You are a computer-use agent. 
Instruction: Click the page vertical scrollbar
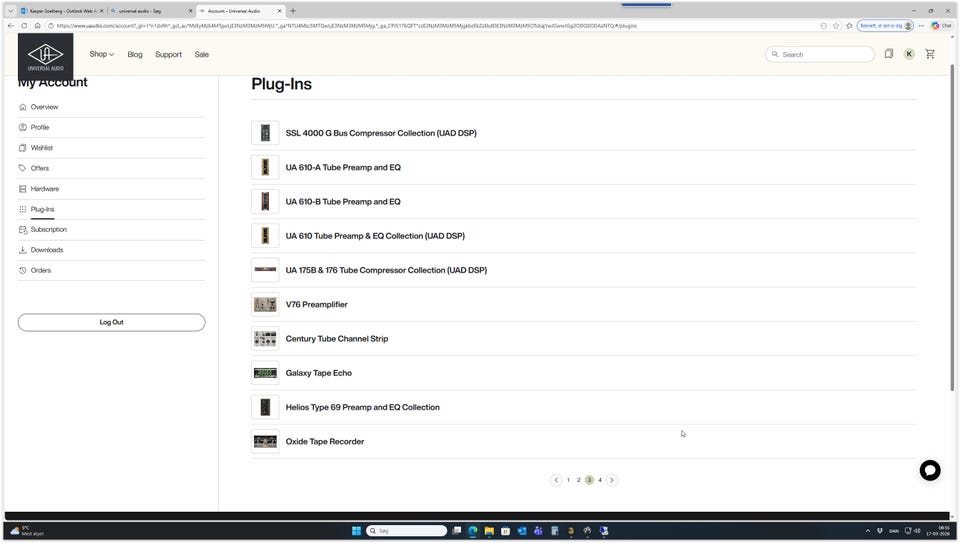point(952,227)
